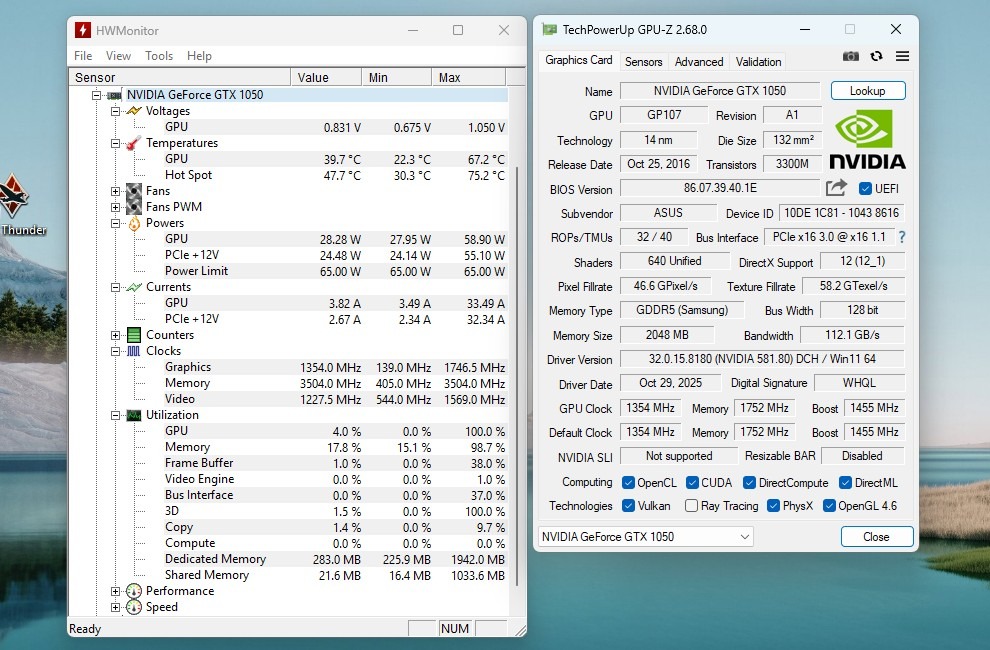Viewport: 990px width, 650px height.
Task: Expand the Performance node
Action: pyautogui.click(x=115, y=591)
